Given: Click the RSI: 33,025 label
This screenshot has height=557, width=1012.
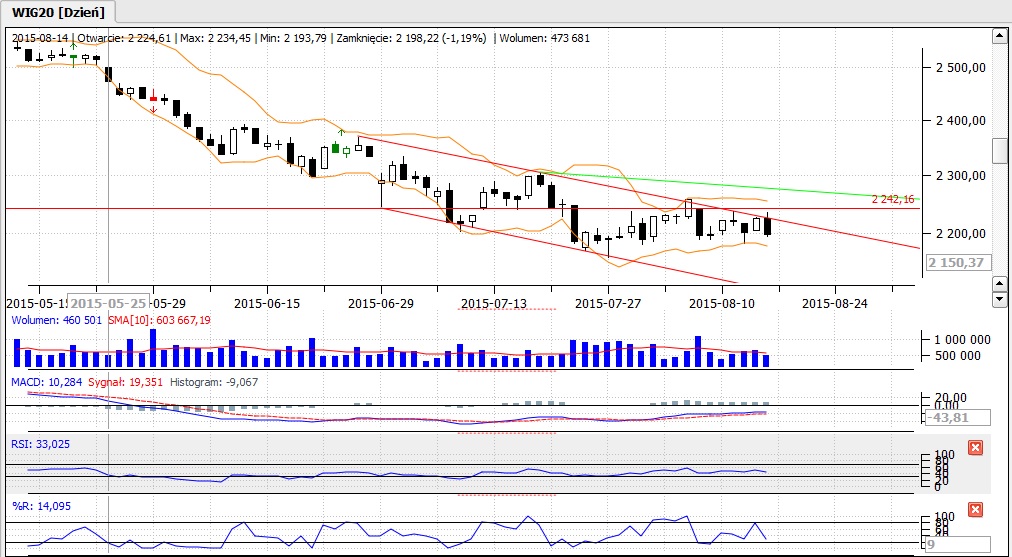Looking at the screenshot, I should pos(41,444).
